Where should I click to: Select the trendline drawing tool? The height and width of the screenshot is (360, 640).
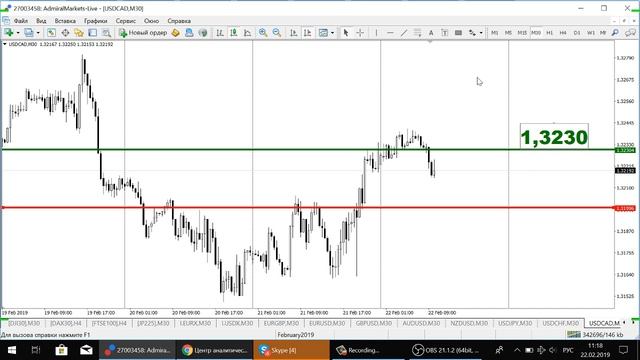pos(404,33)
